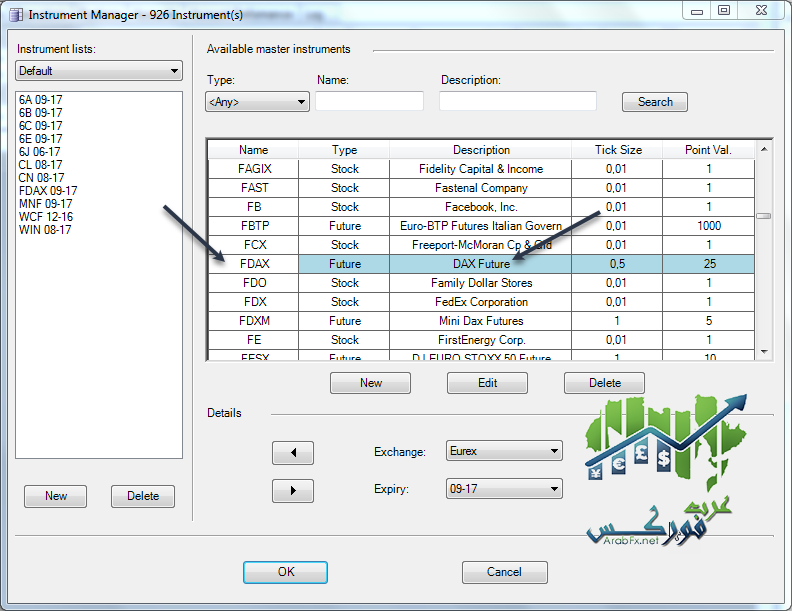Click the table scrollbar up arrow
The image size is (792, 611).
click(764, 149)
